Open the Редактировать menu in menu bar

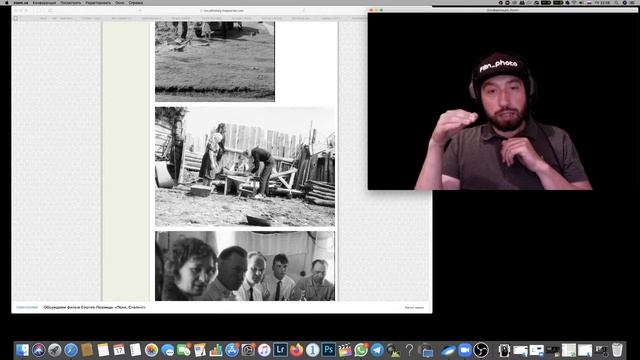(98, 2)
